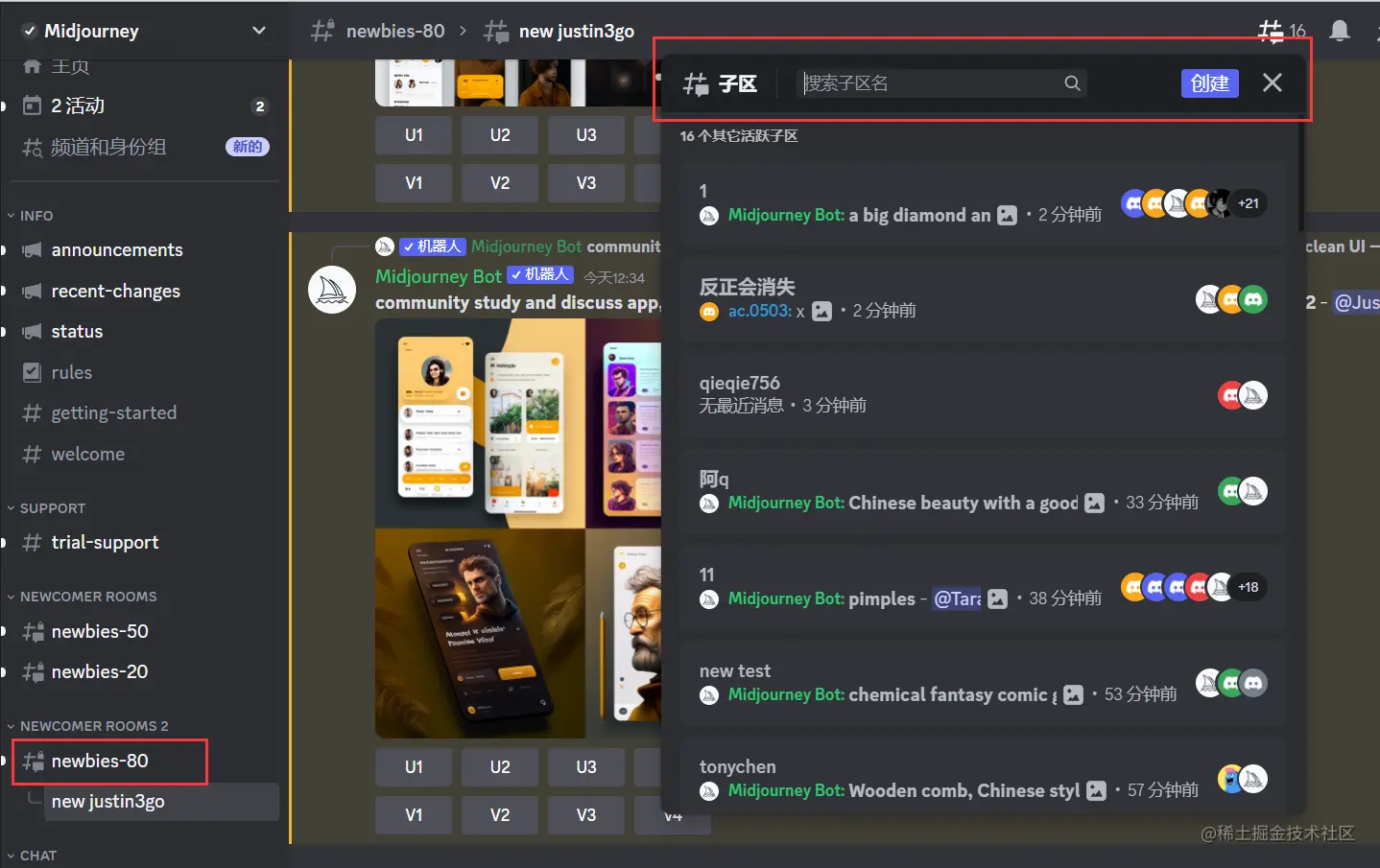Click the 新的 badge on channels and roles
The width and height of the screenshot is (1380, 868).
tap(247, 147)
